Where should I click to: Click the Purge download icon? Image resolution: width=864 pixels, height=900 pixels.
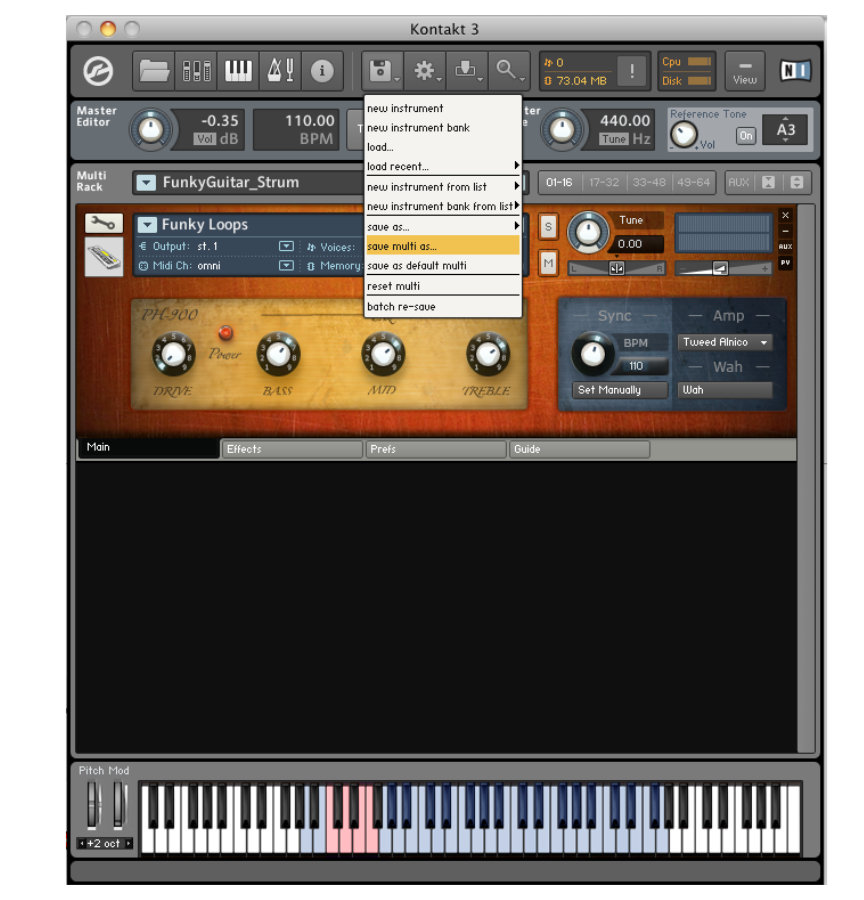tap(467, 71)
